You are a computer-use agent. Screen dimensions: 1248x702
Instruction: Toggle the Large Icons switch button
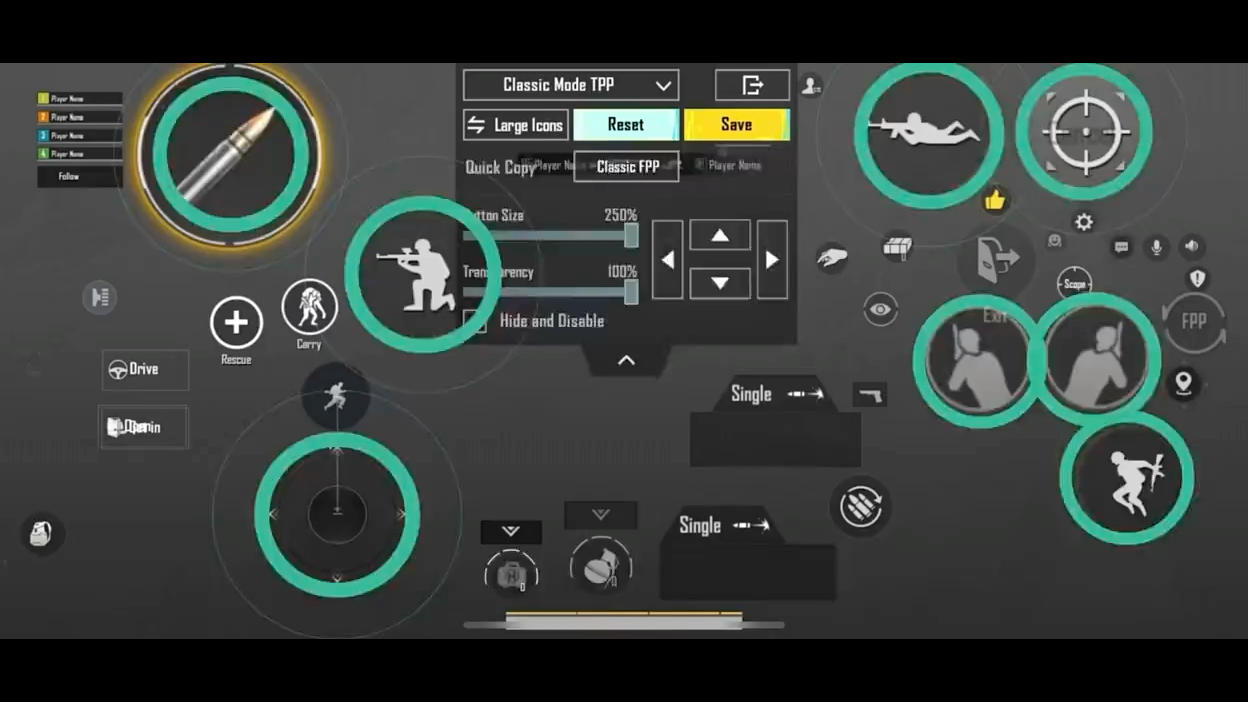[x=516, y=125]
